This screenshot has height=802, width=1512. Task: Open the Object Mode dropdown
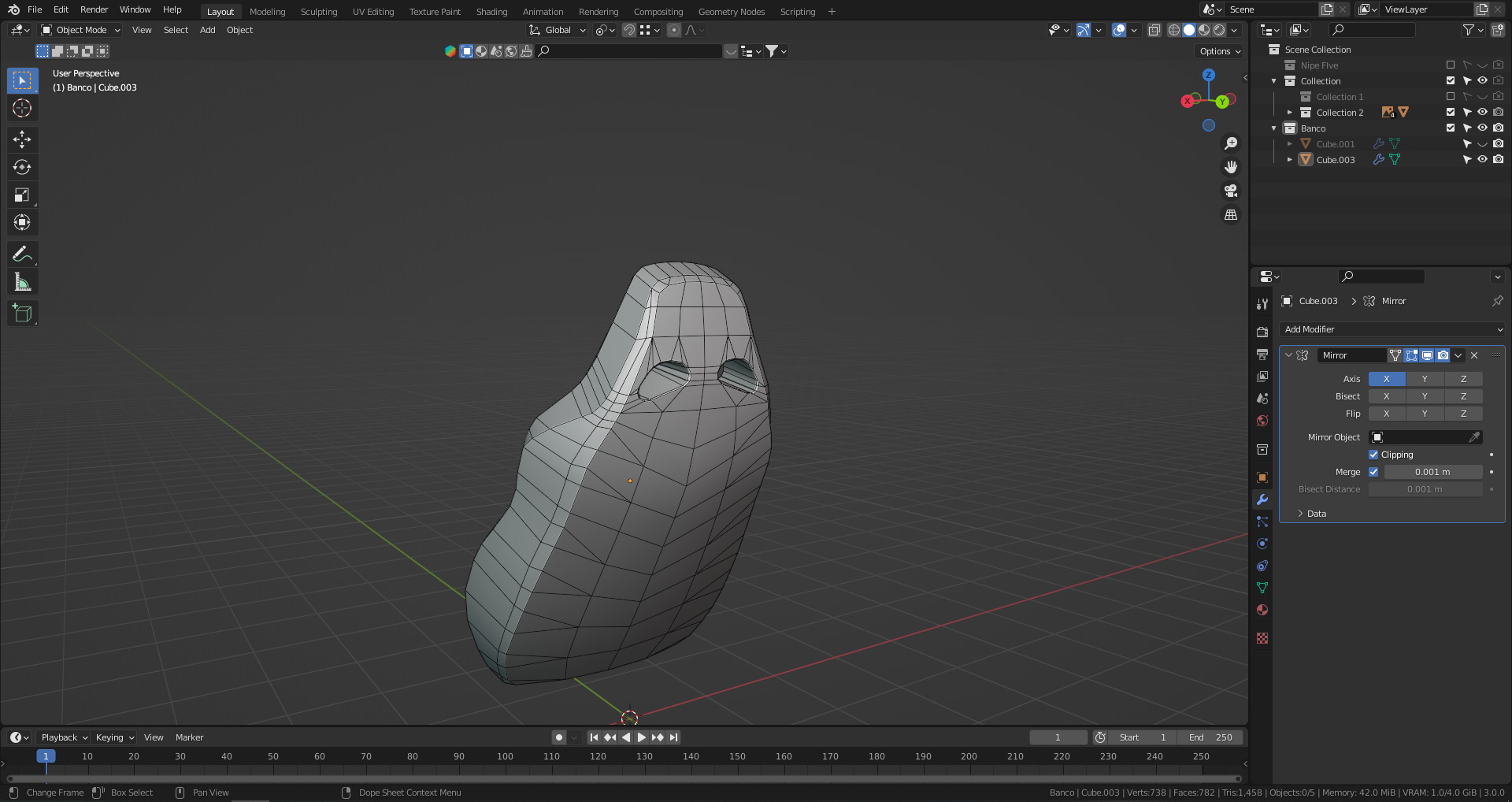pos(81,30)
